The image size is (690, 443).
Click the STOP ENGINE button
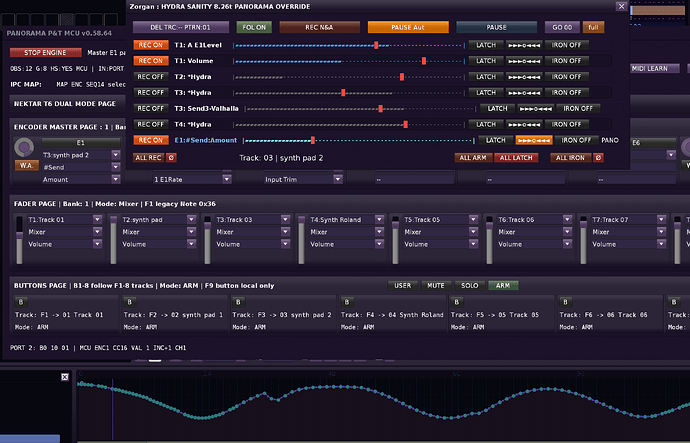click(x=45, y=52)
